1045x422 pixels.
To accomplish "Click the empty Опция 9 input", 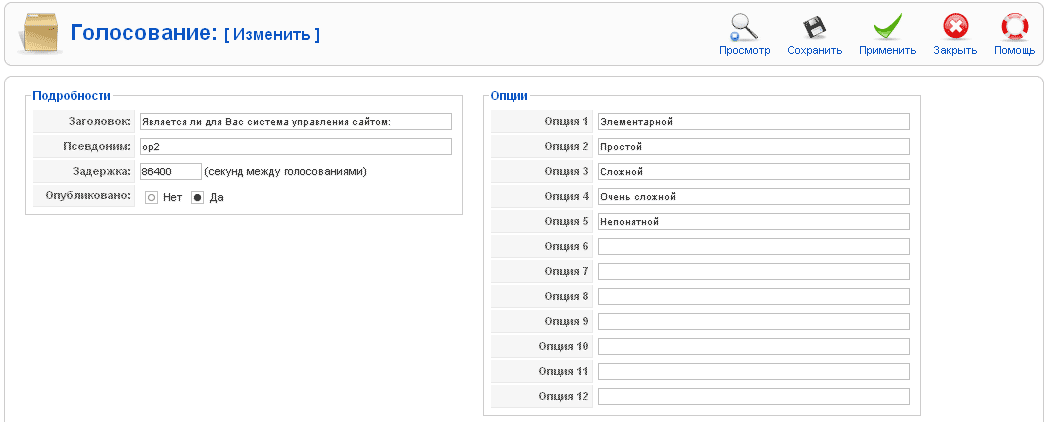I will click(x=753, y=322).
